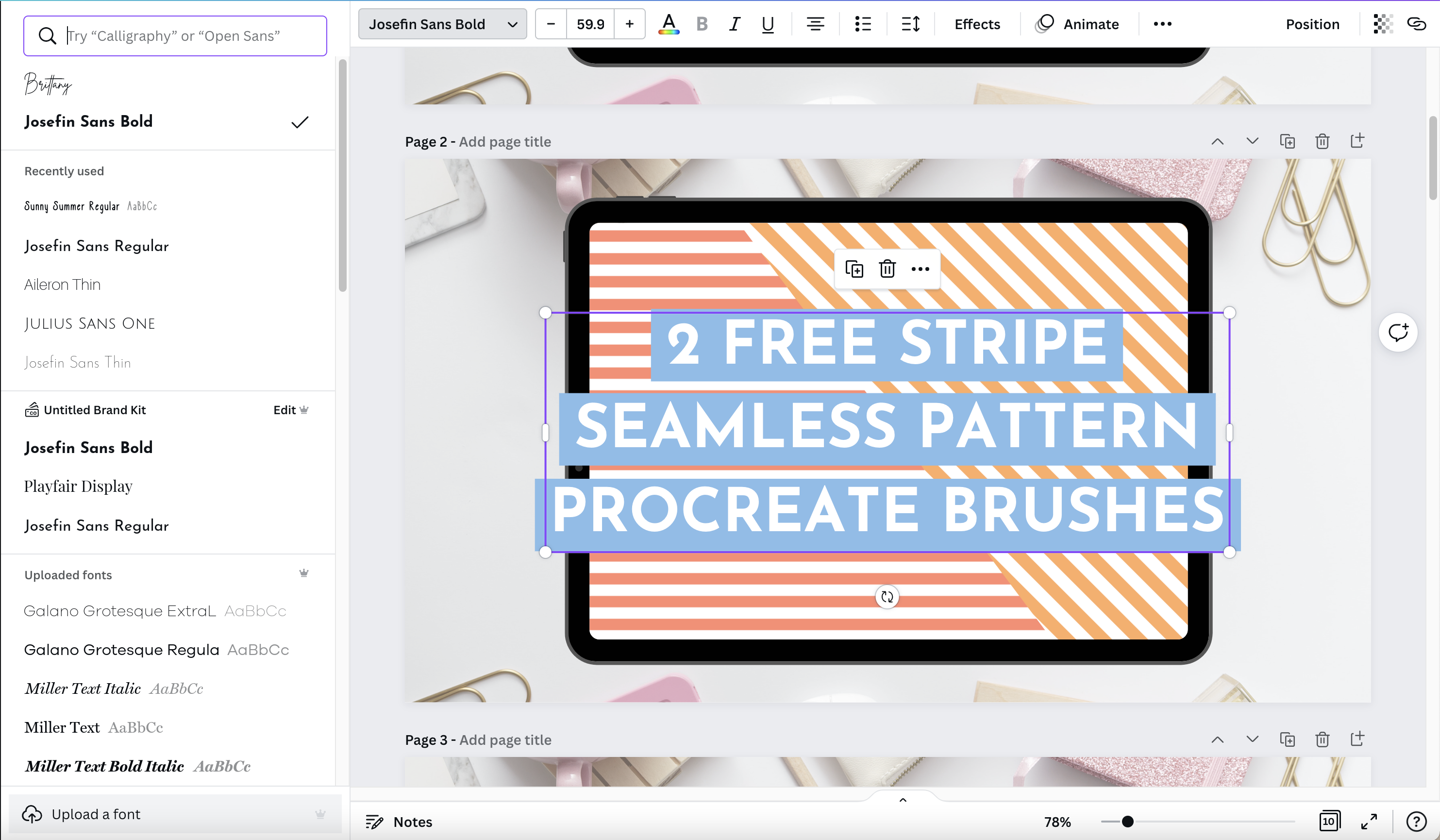Enter fullscreen presentation mode
This screenshot has height=840, width=1440.
point(1369,822)
